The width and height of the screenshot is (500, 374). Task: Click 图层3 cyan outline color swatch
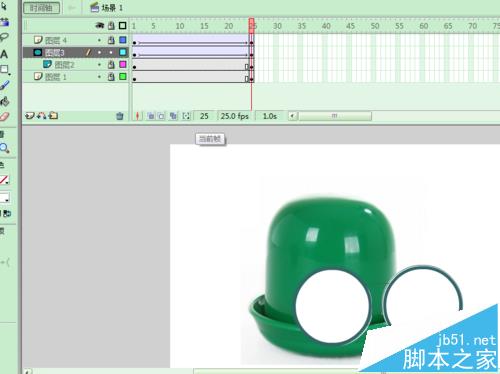point(123,52)
